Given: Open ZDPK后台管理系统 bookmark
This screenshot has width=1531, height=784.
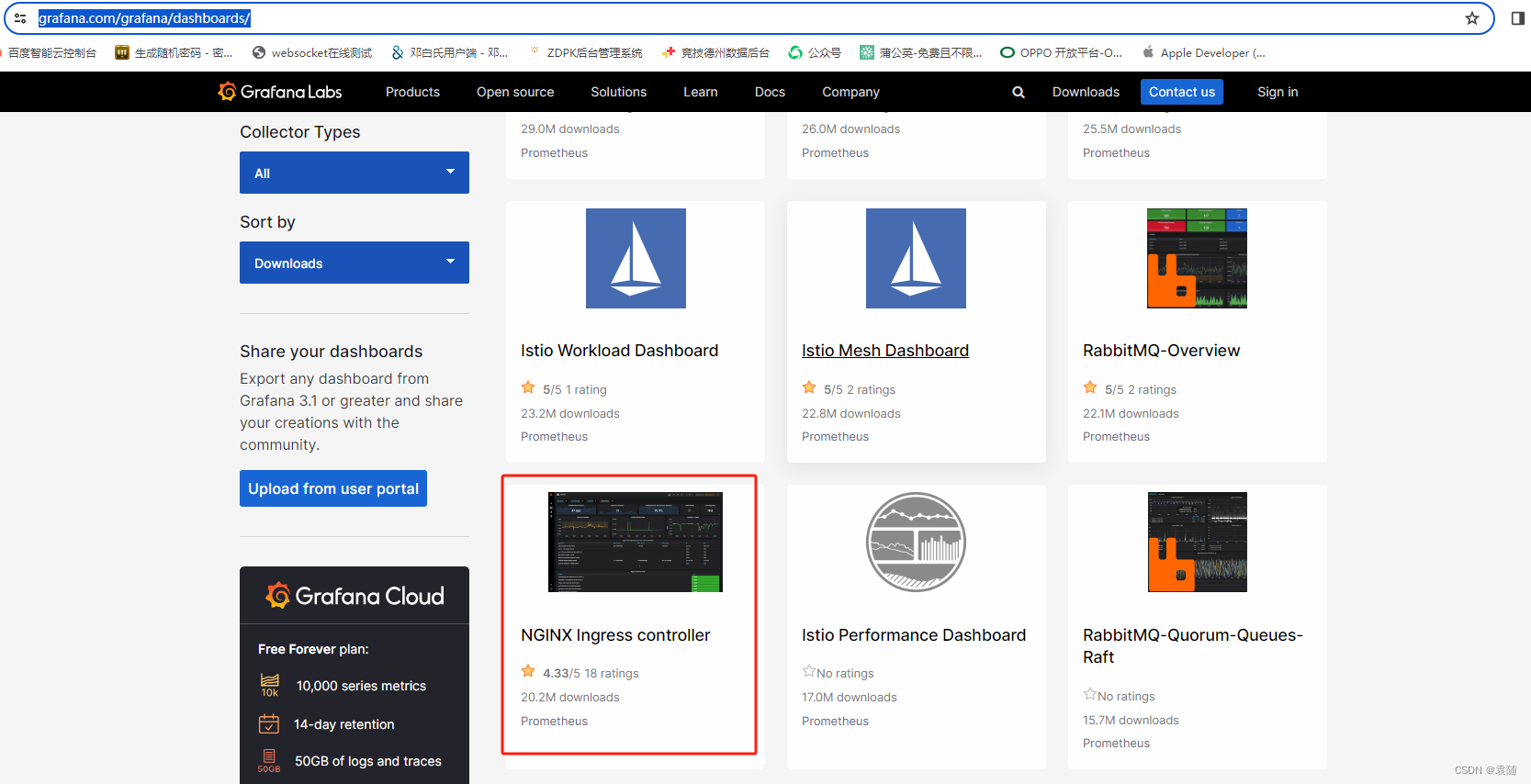Looking at the screenshot, I should point(586,52).
